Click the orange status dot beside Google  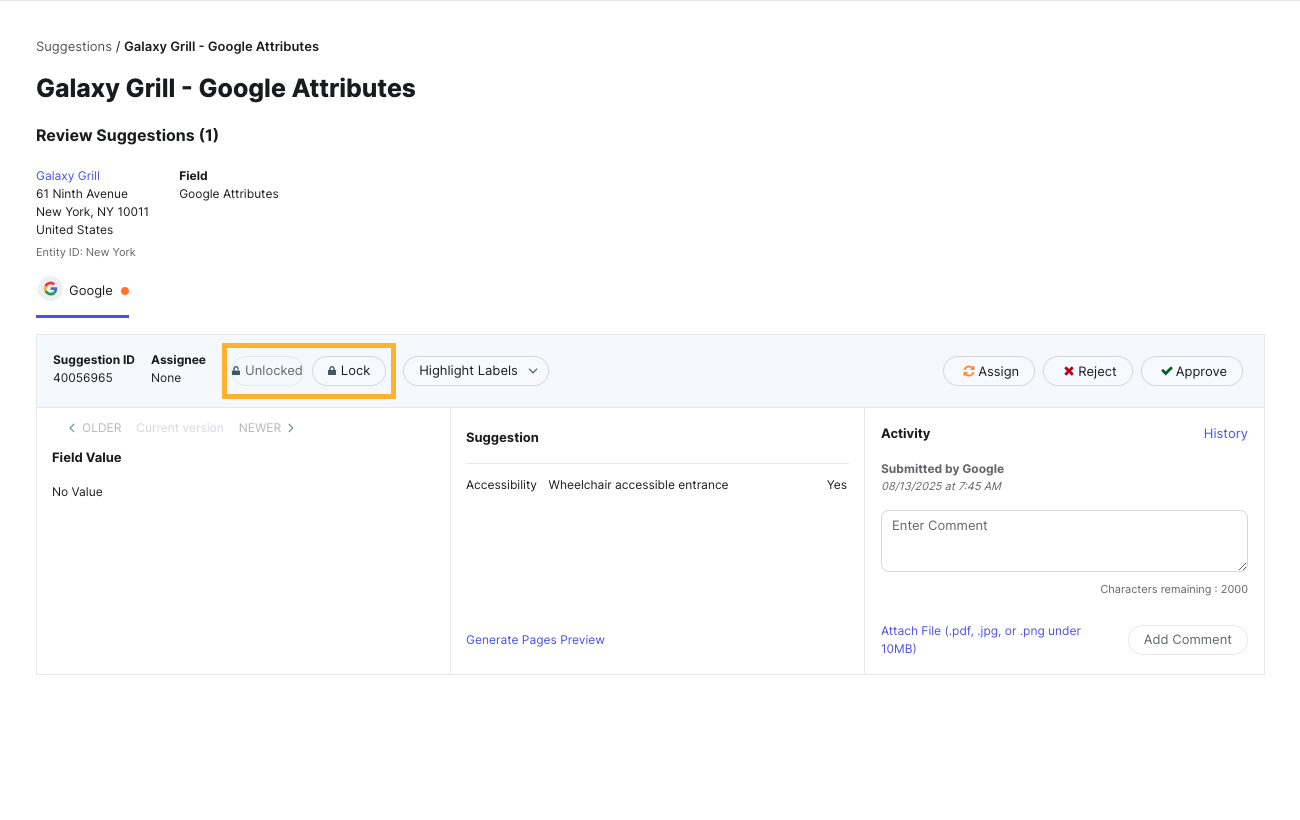pyautogui.click(x=125, y=291)
